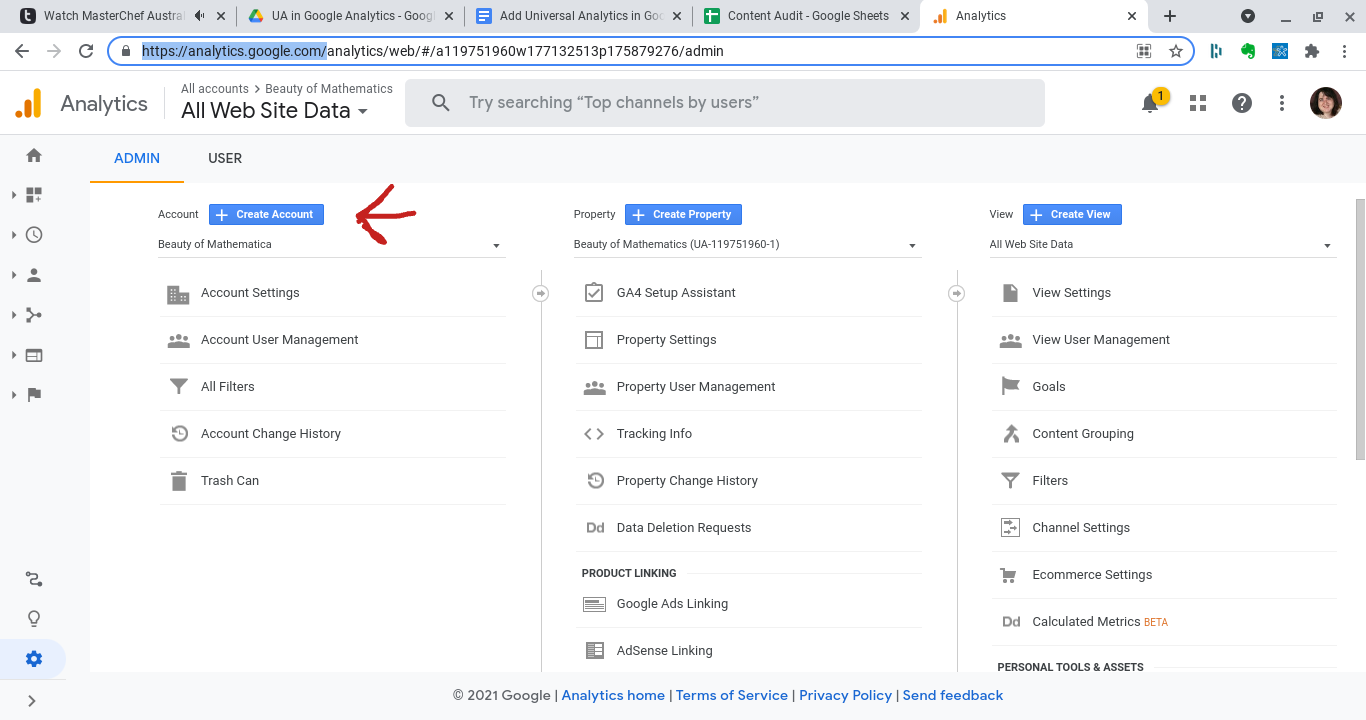Click the QR code icon in address bar

coord(1144,51)
